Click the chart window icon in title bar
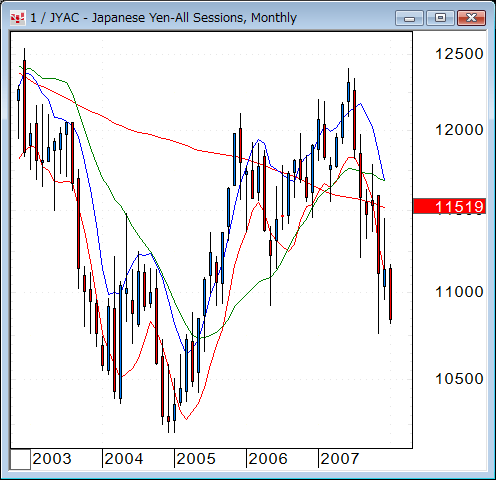This screenshot has width=496, height=480. [17, 18]
